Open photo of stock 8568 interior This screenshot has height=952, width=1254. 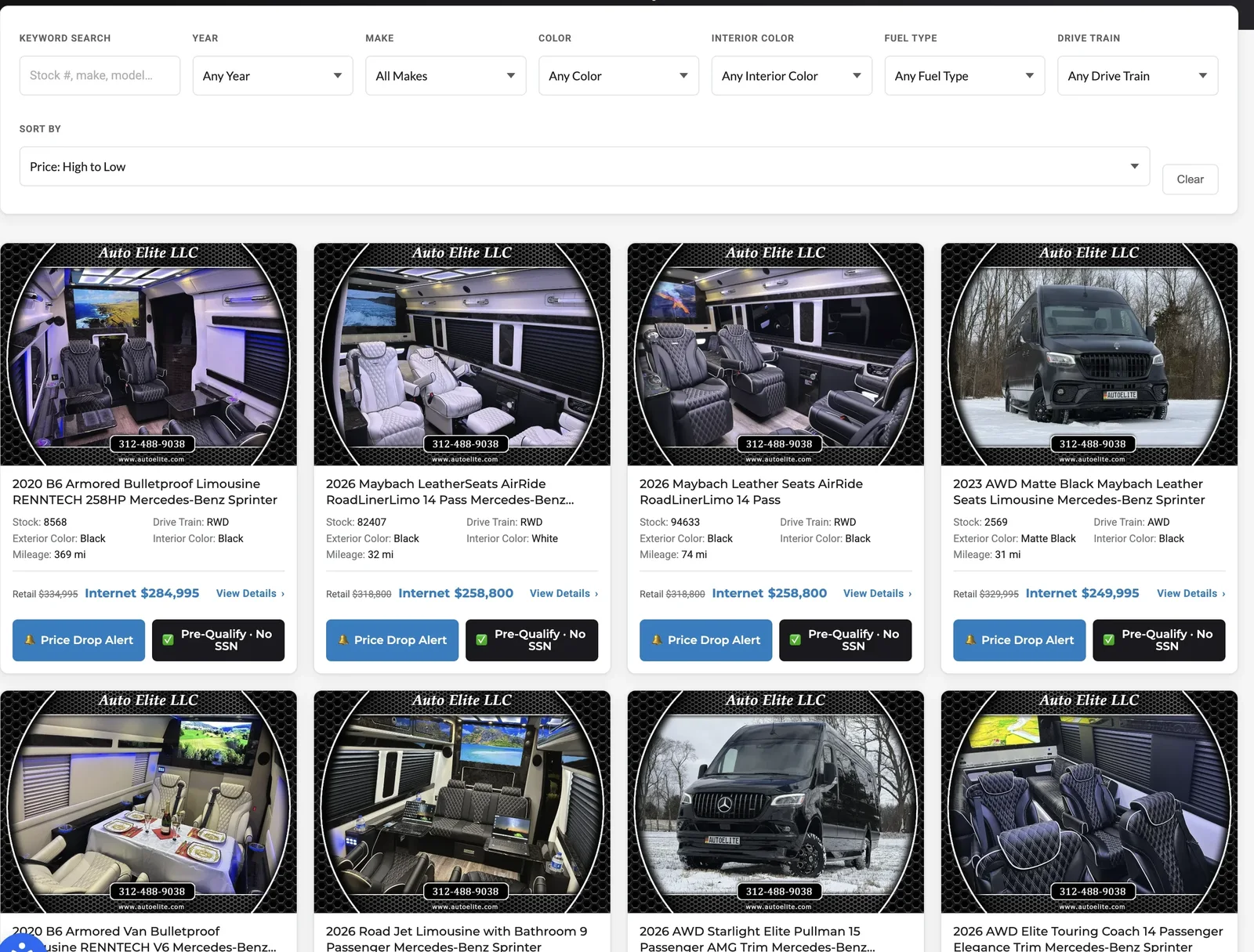(148, 354)
